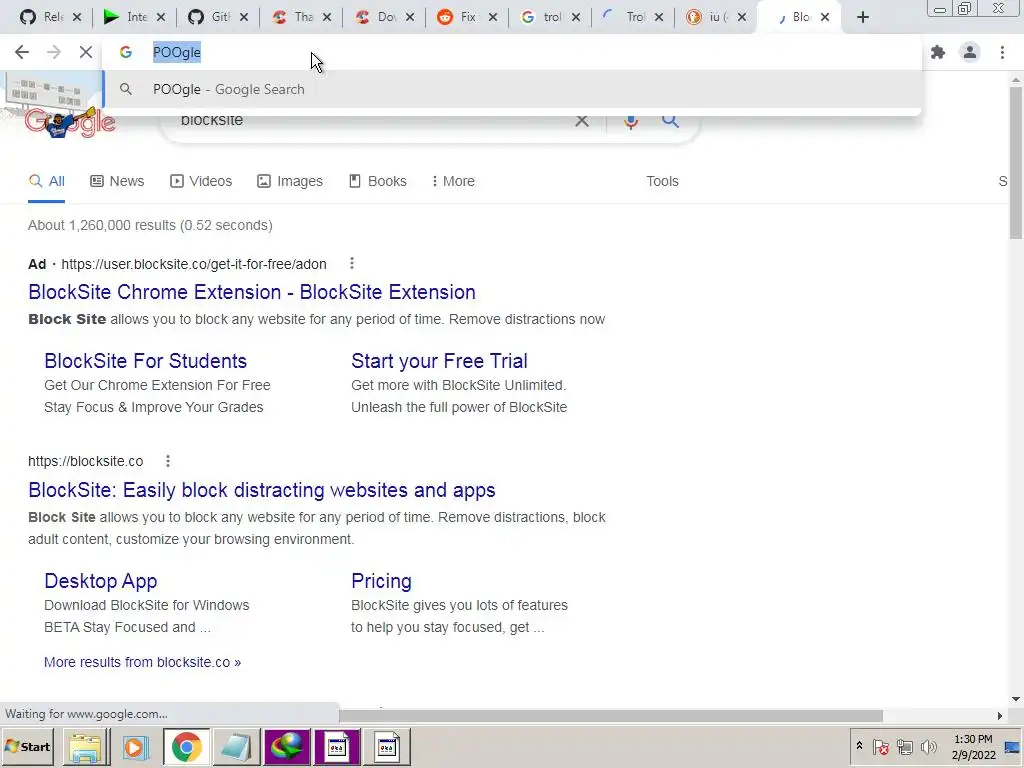
Task: Open the 'Pricing' sitelink
Action: tap(381, 581)
